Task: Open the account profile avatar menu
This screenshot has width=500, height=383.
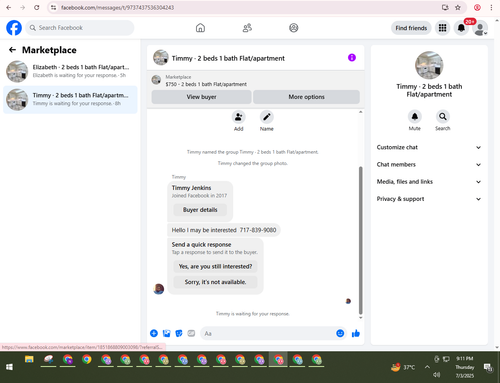Action: pos(480,28)
